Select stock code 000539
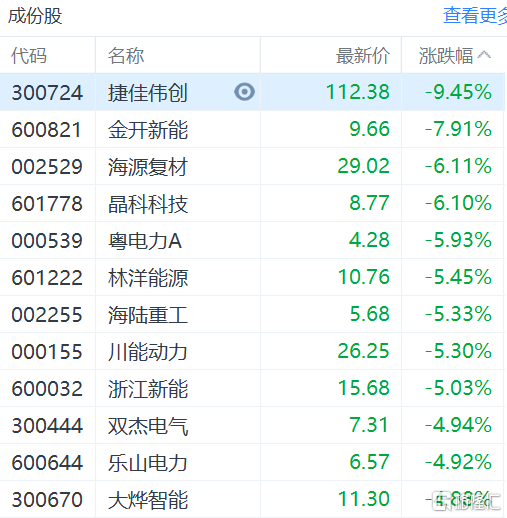This screenshot has height=518, width=507. point(47,240)
